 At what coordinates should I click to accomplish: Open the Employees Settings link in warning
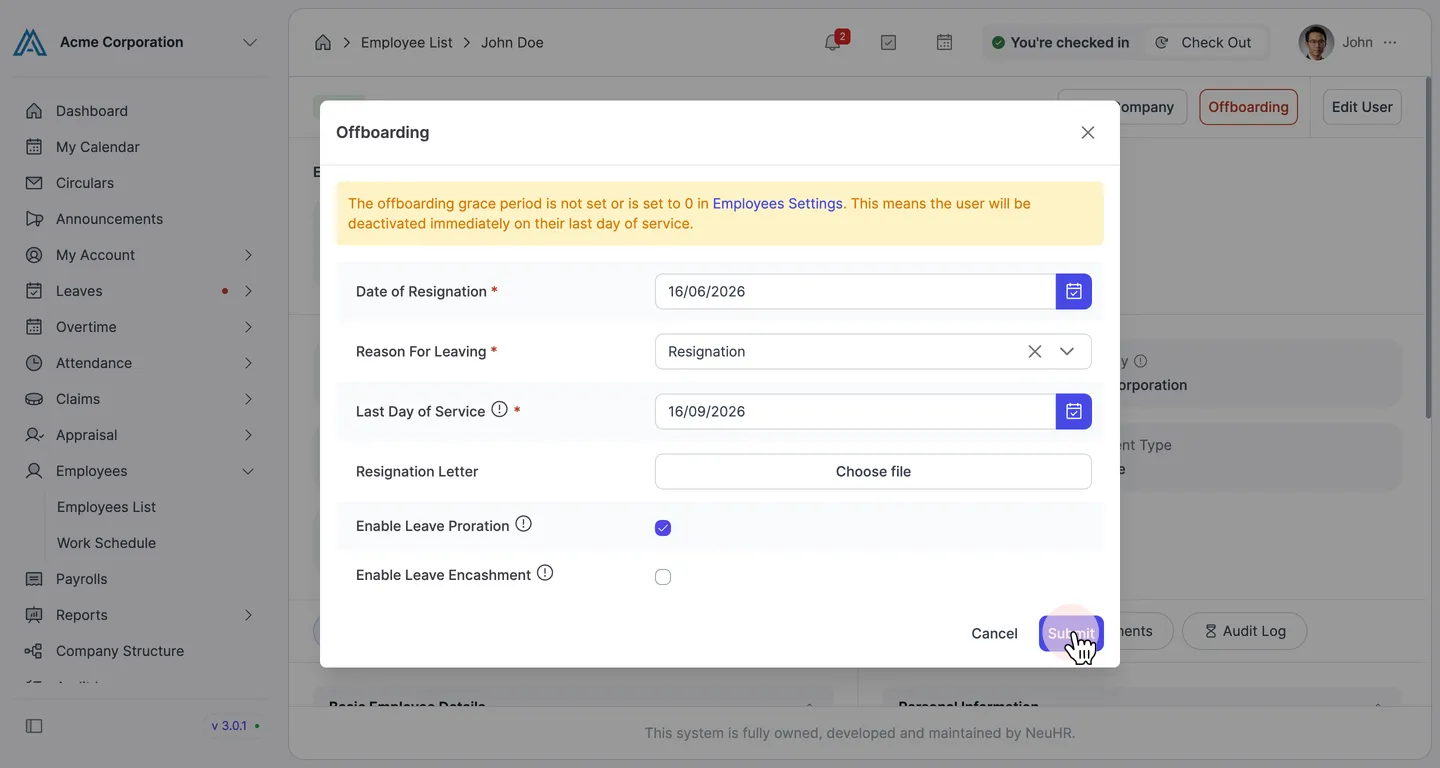778,203
